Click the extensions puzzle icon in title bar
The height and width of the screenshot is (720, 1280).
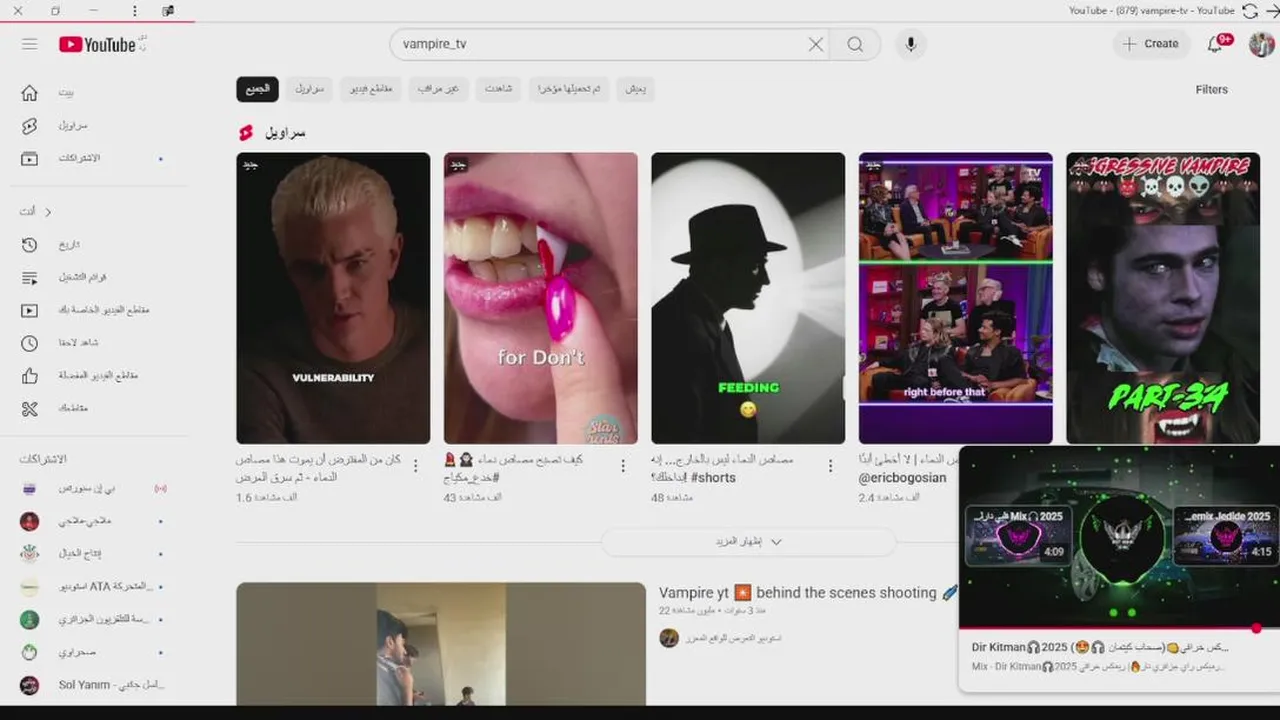coord(168,11)
